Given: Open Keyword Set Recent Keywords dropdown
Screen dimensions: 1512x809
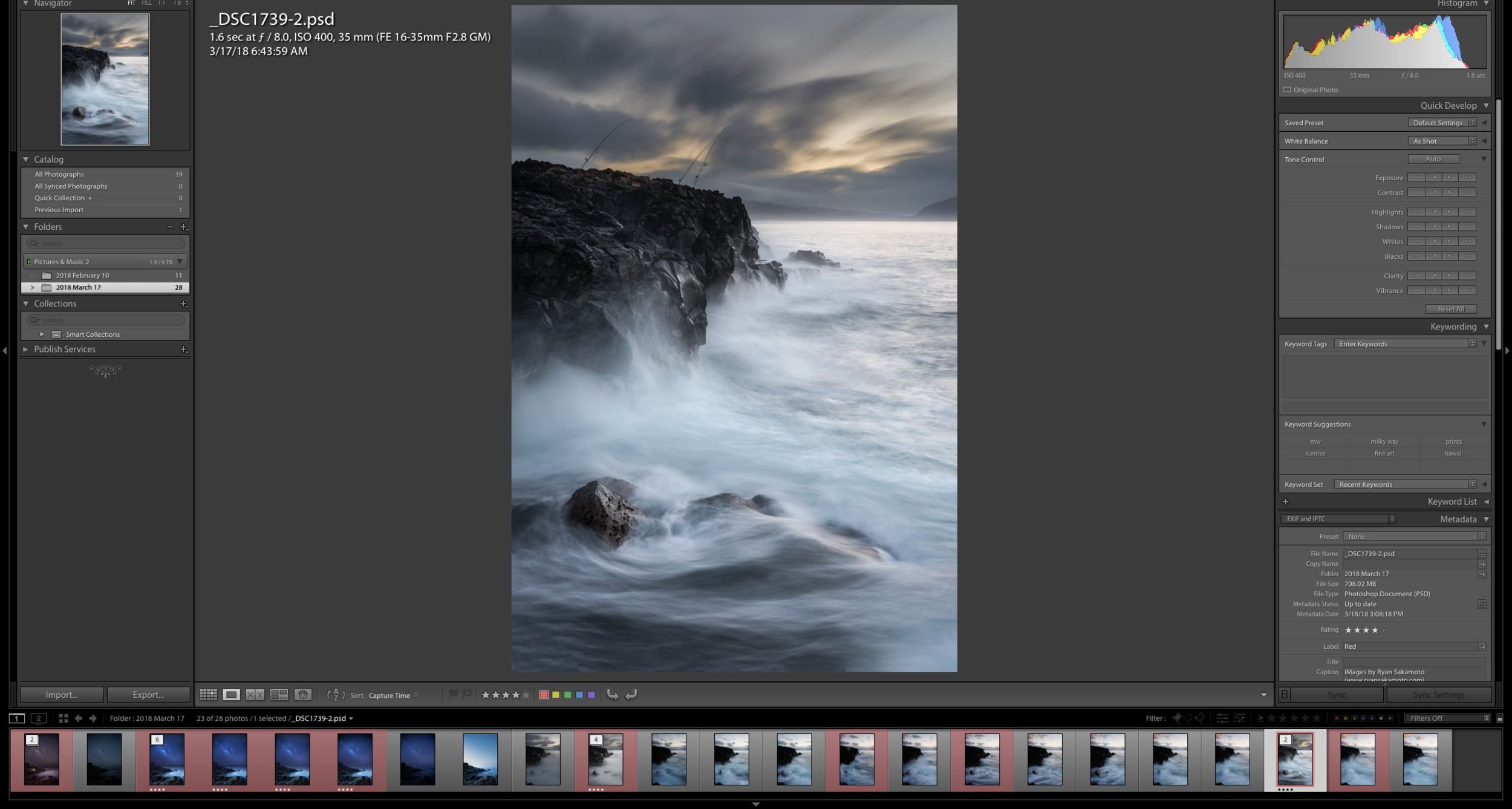Looking at the screenshot, I should [x=1405, y=484].
